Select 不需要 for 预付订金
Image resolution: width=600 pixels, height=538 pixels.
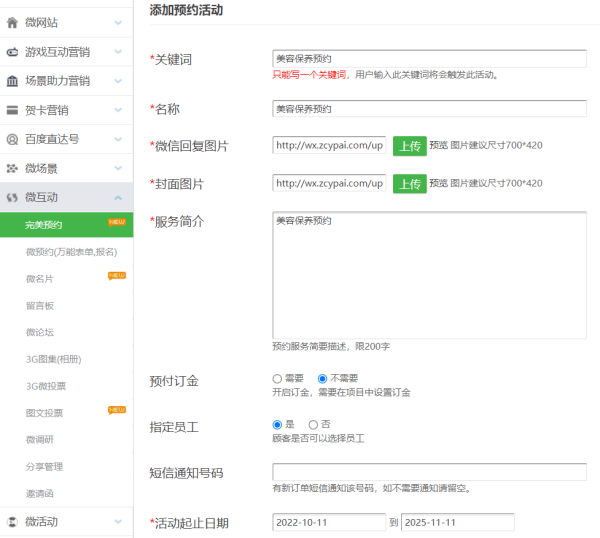click(x=322, y=379)
